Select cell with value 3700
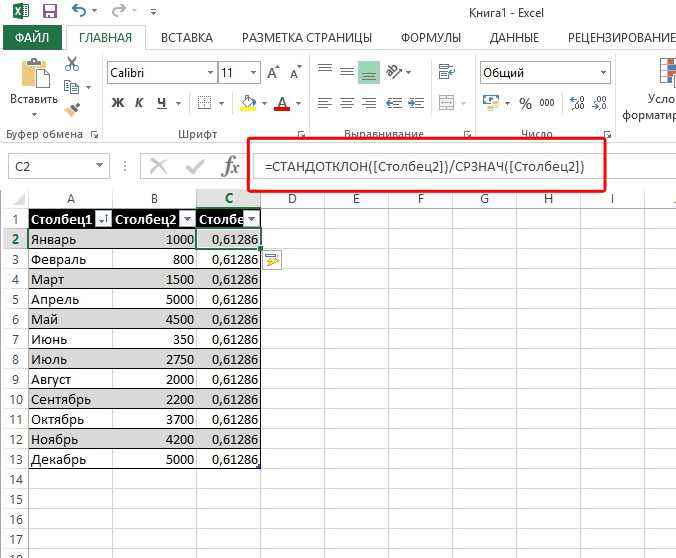 pos(154,419)
